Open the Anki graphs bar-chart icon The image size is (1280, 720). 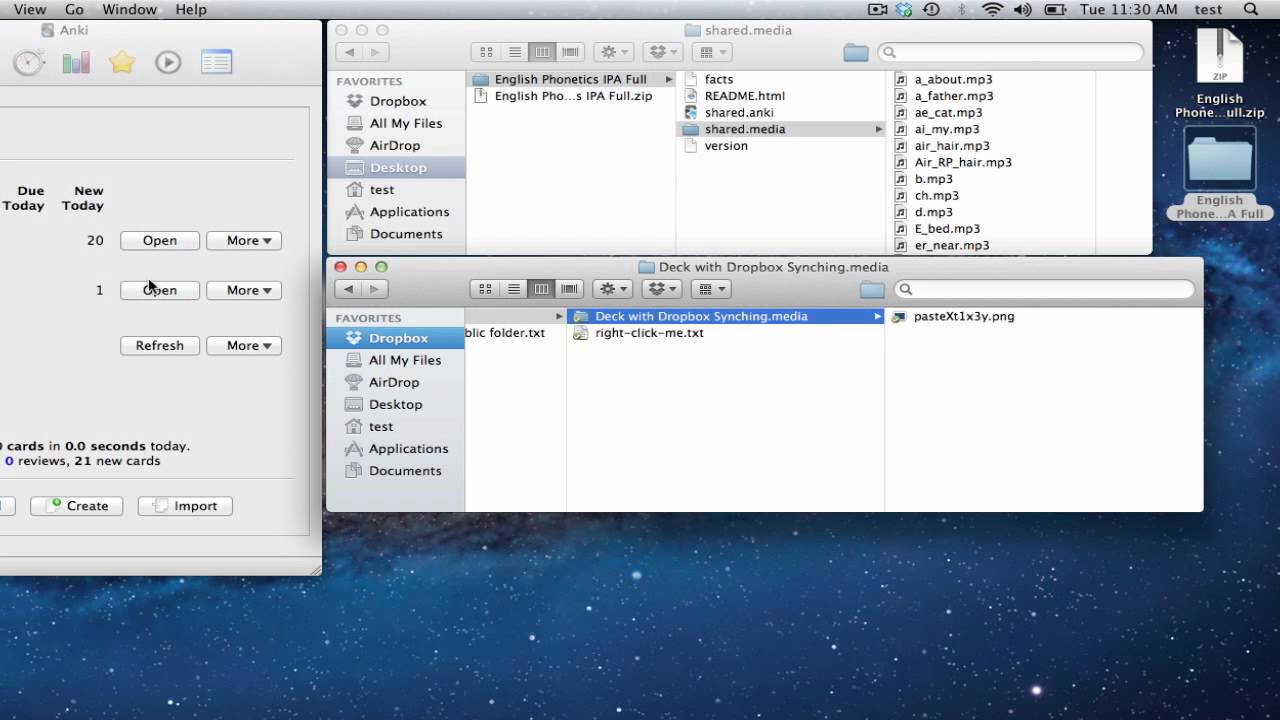(x=76, y=62)
